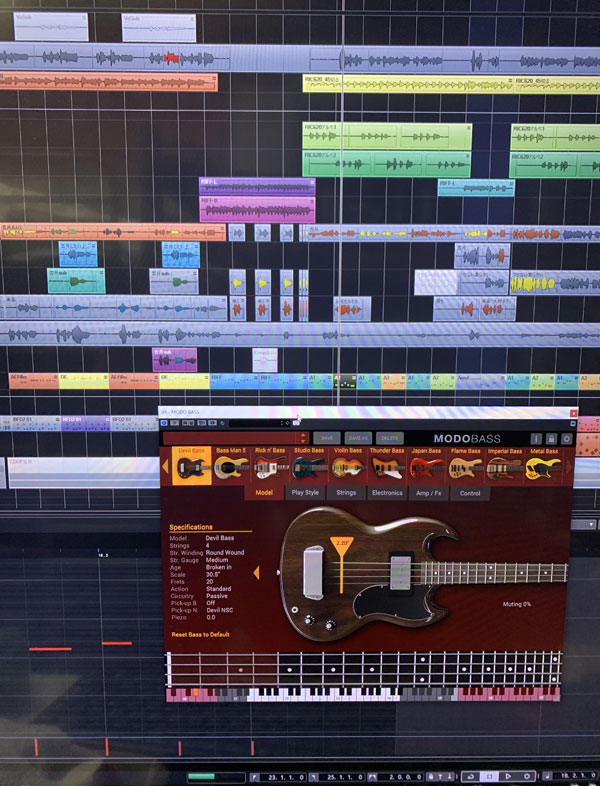Select the red highlighted audio segment on top track
The width and height of the screenshot is (600, 786).
pyautogui.click(x=171, y=58)
